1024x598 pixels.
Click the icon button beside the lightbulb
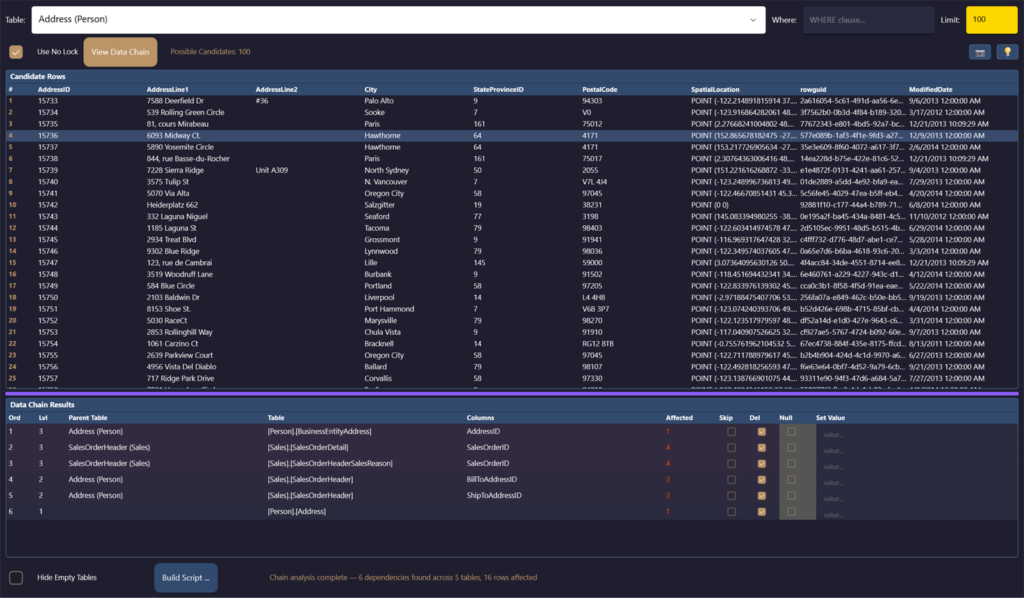tap(980, 52)
